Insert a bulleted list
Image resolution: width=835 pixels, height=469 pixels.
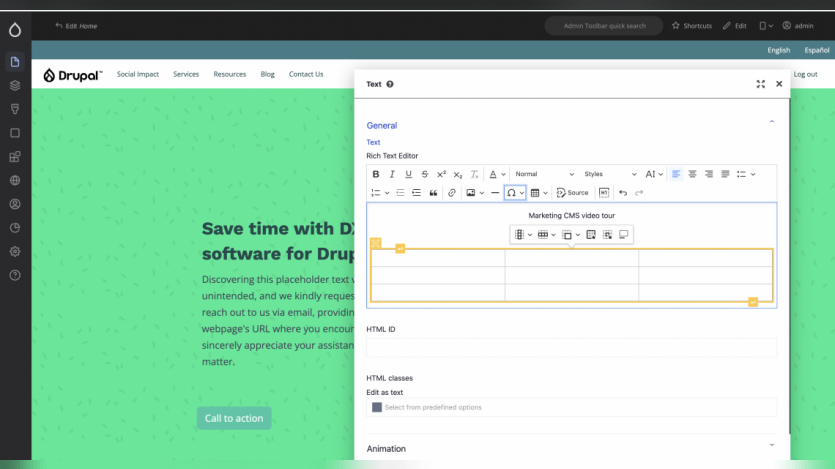(741, 174)
